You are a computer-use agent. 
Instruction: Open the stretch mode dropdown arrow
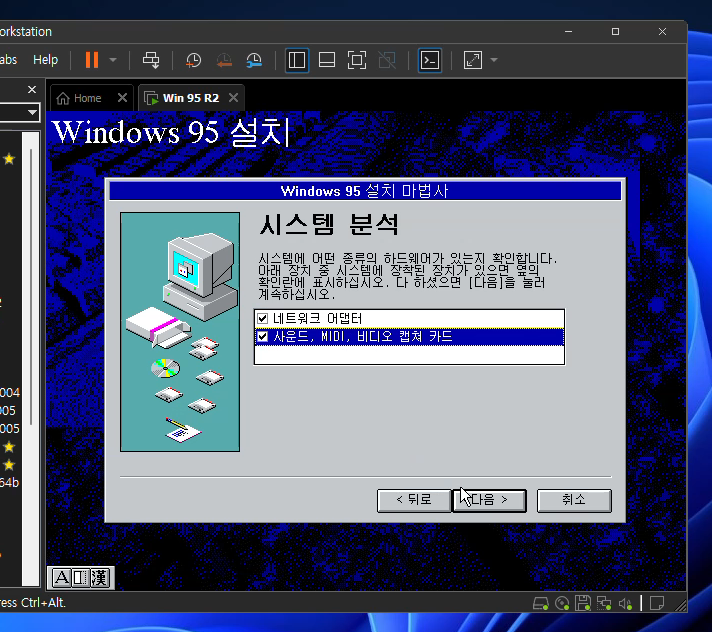(494, 60)
